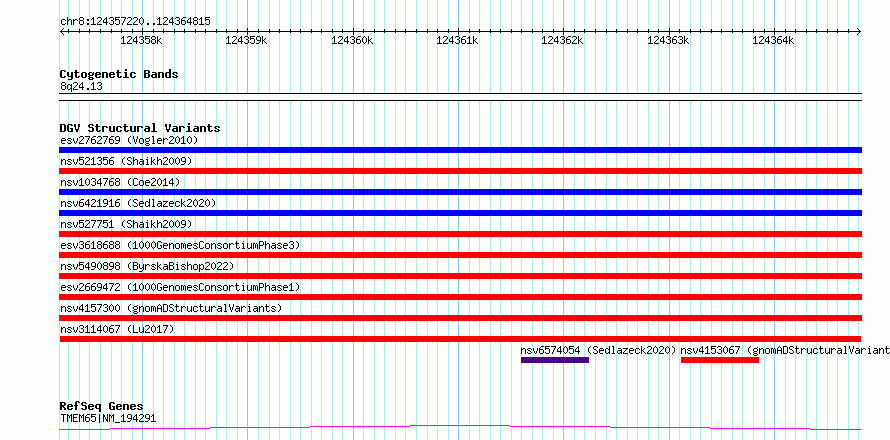Click the esv2762769 (Vogler2010) variant label
Viewport: 890px width, 440px height.
point(128,140)
